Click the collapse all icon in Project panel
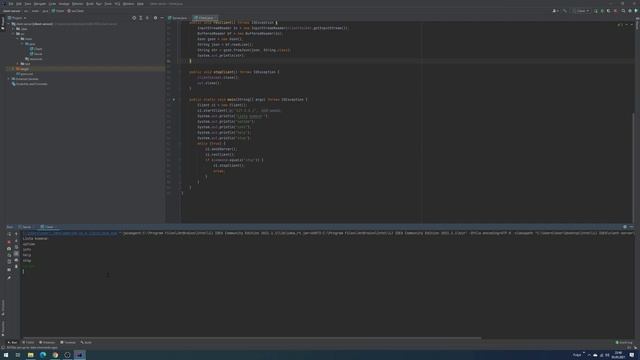Screen dimensions: 640x360 click(x=147, y=18)
